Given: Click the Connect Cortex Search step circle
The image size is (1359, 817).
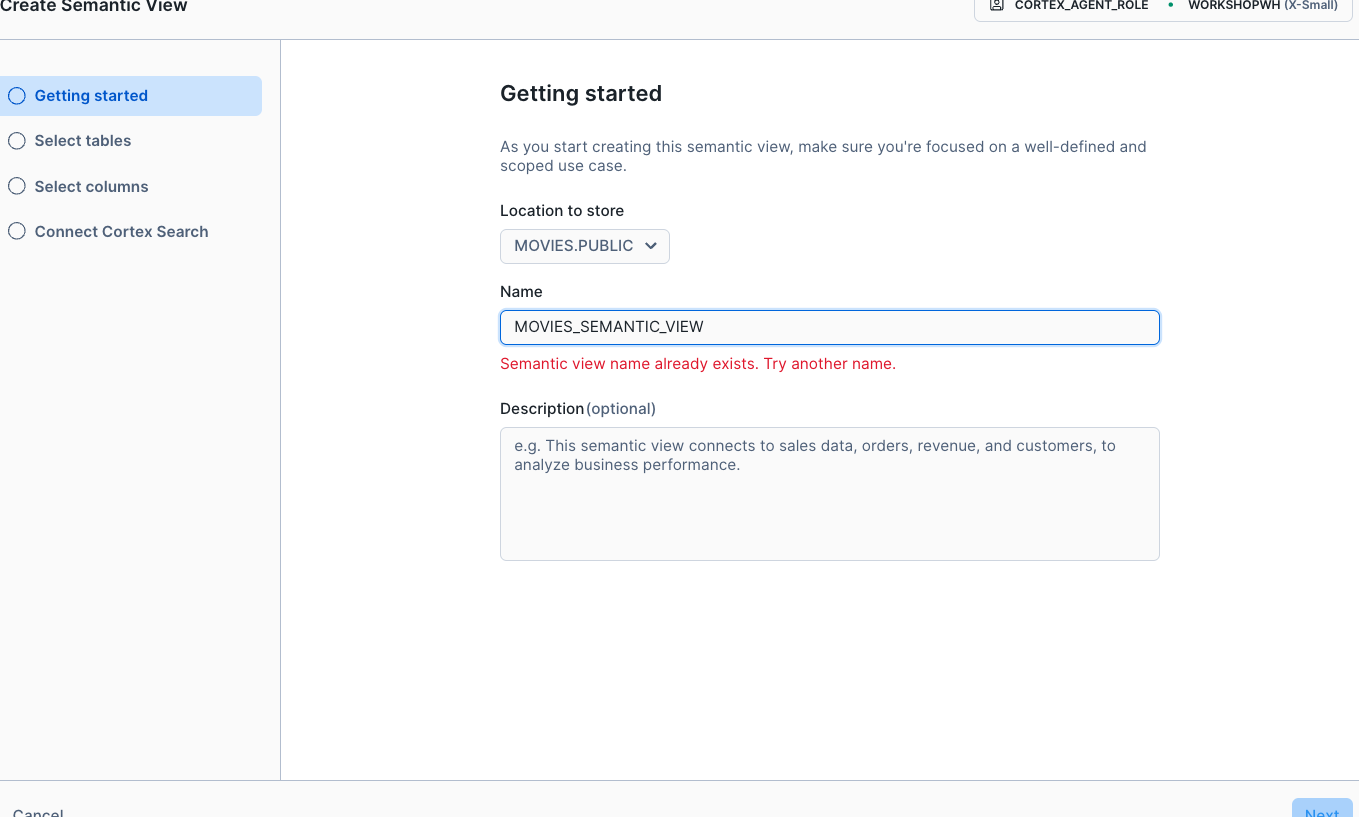Looking at the screenshot, I should 17,232.
